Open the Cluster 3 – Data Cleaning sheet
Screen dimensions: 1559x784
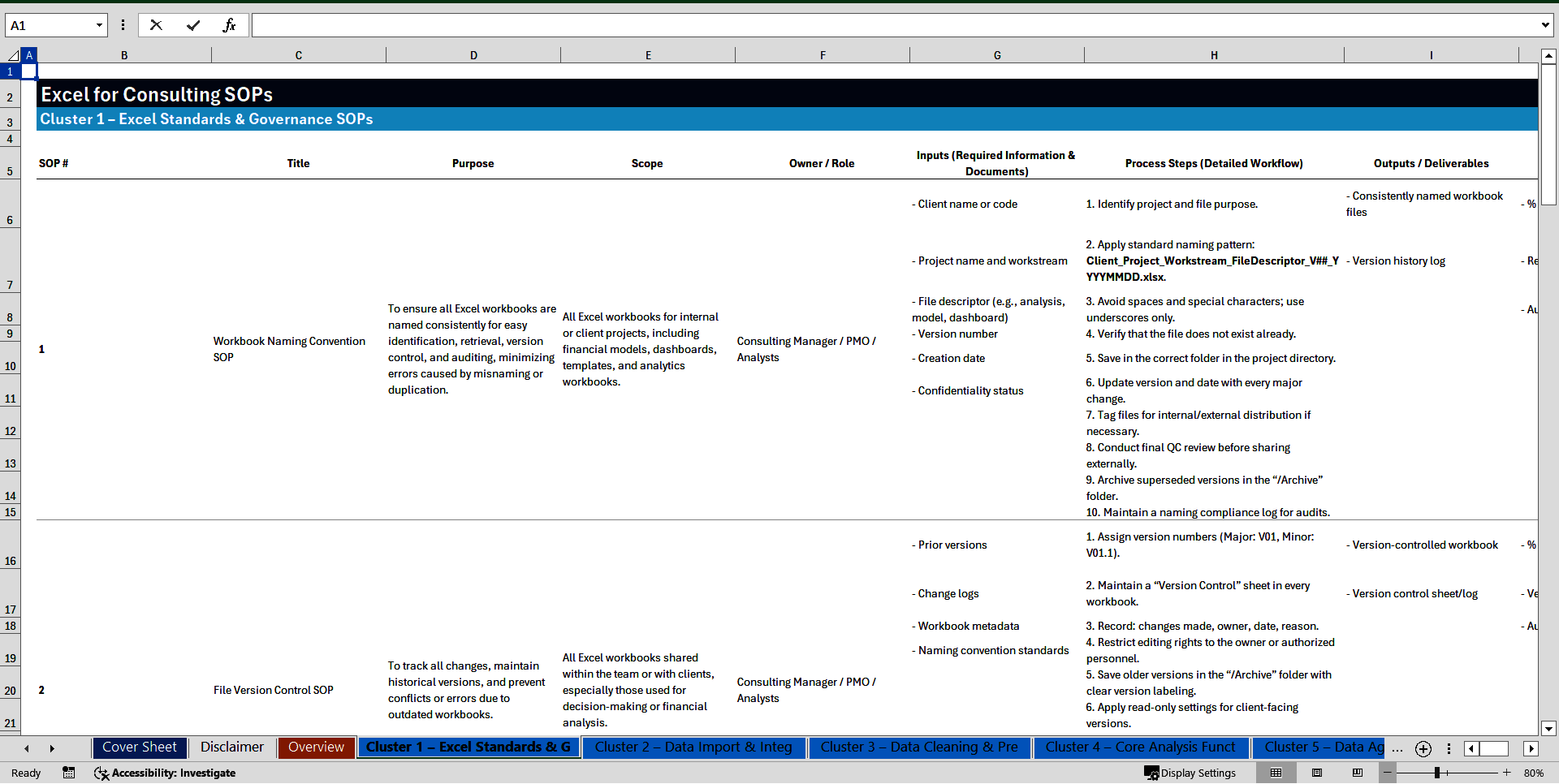918,747
